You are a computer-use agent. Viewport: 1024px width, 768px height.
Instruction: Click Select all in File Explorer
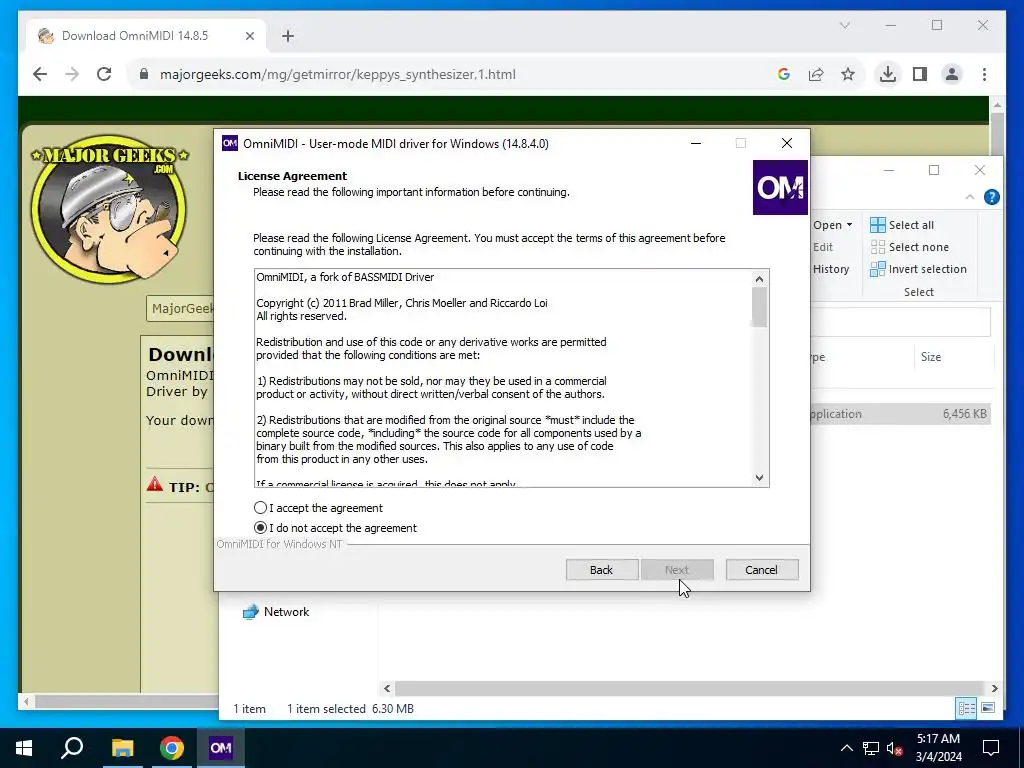coord(902,225)
